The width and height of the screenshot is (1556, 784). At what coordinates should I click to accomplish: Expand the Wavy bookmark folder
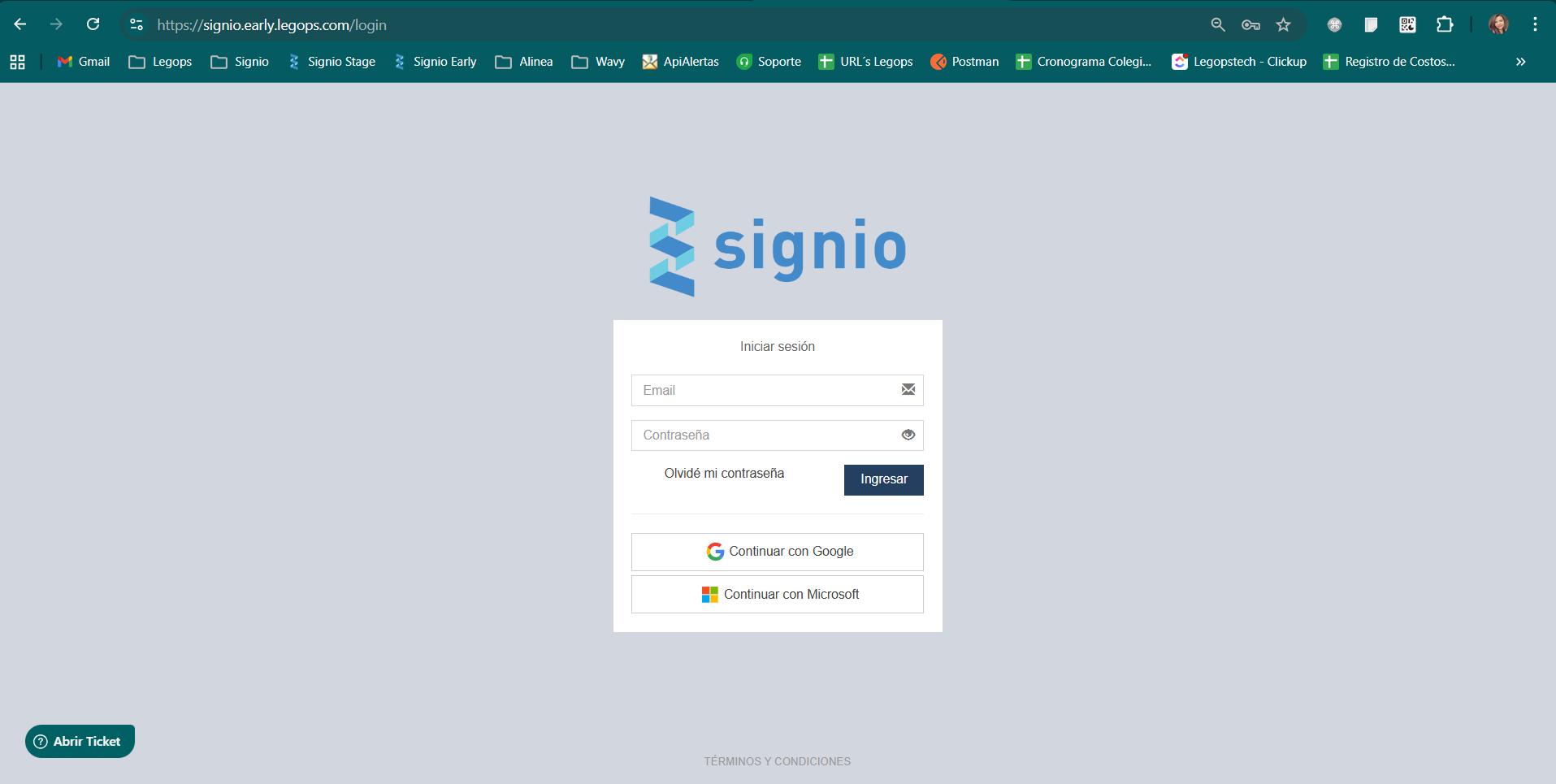(598, 62)
